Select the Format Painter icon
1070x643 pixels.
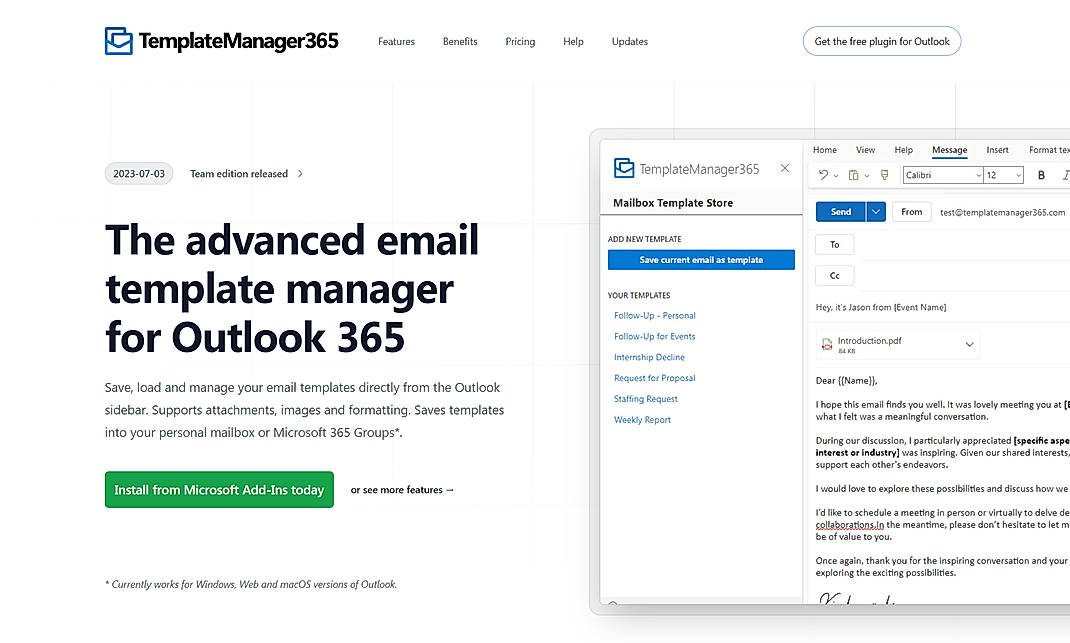tap(884, 175)
